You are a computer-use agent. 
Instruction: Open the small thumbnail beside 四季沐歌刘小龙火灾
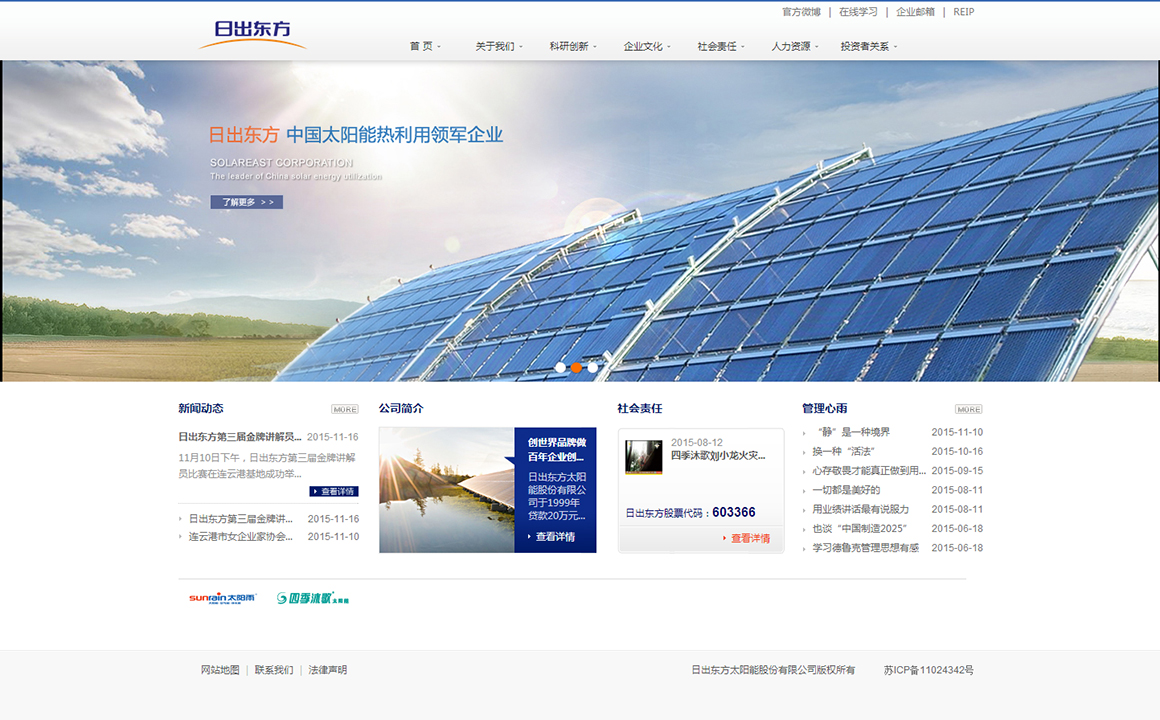pos(644,457)
